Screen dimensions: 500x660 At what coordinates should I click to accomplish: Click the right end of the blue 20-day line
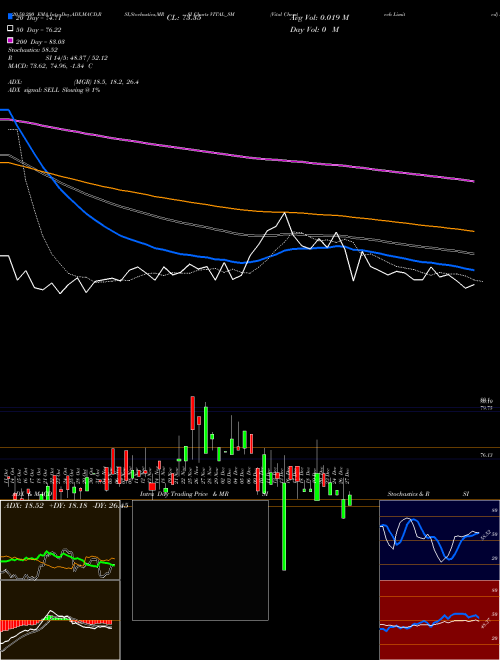473,269
